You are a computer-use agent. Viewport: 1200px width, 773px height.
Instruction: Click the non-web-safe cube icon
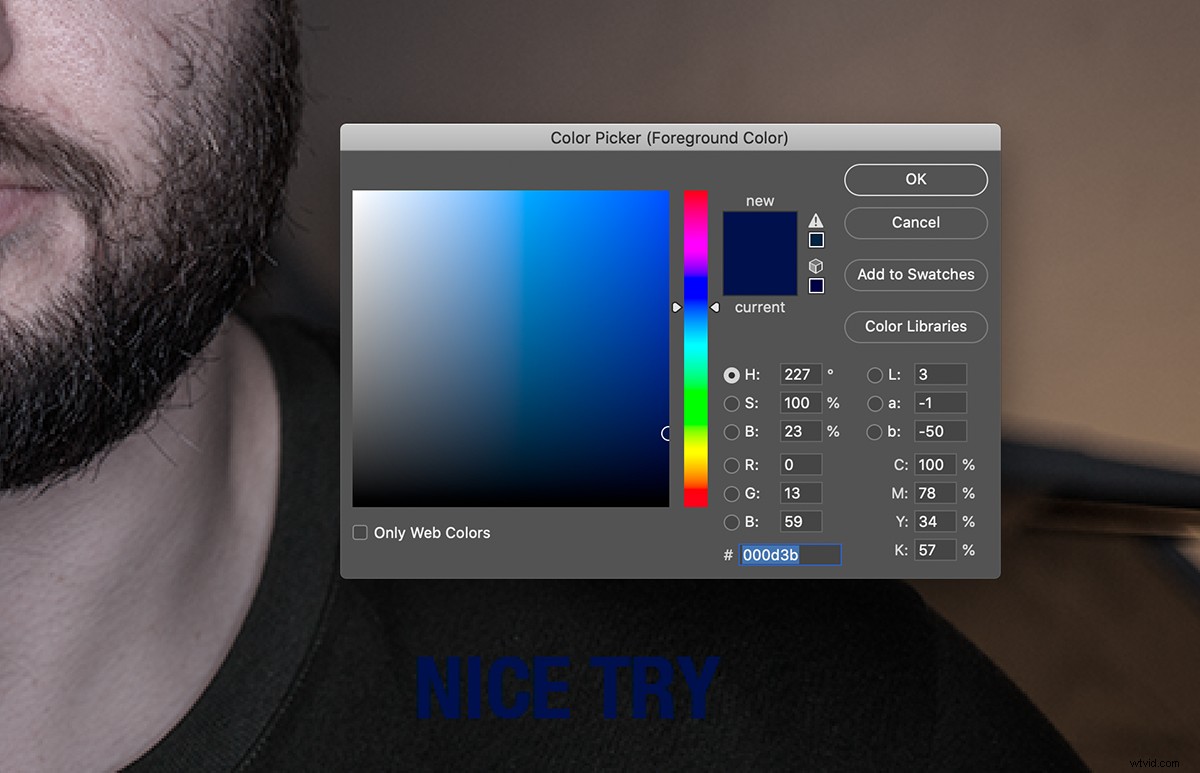(x=816, y=265)
